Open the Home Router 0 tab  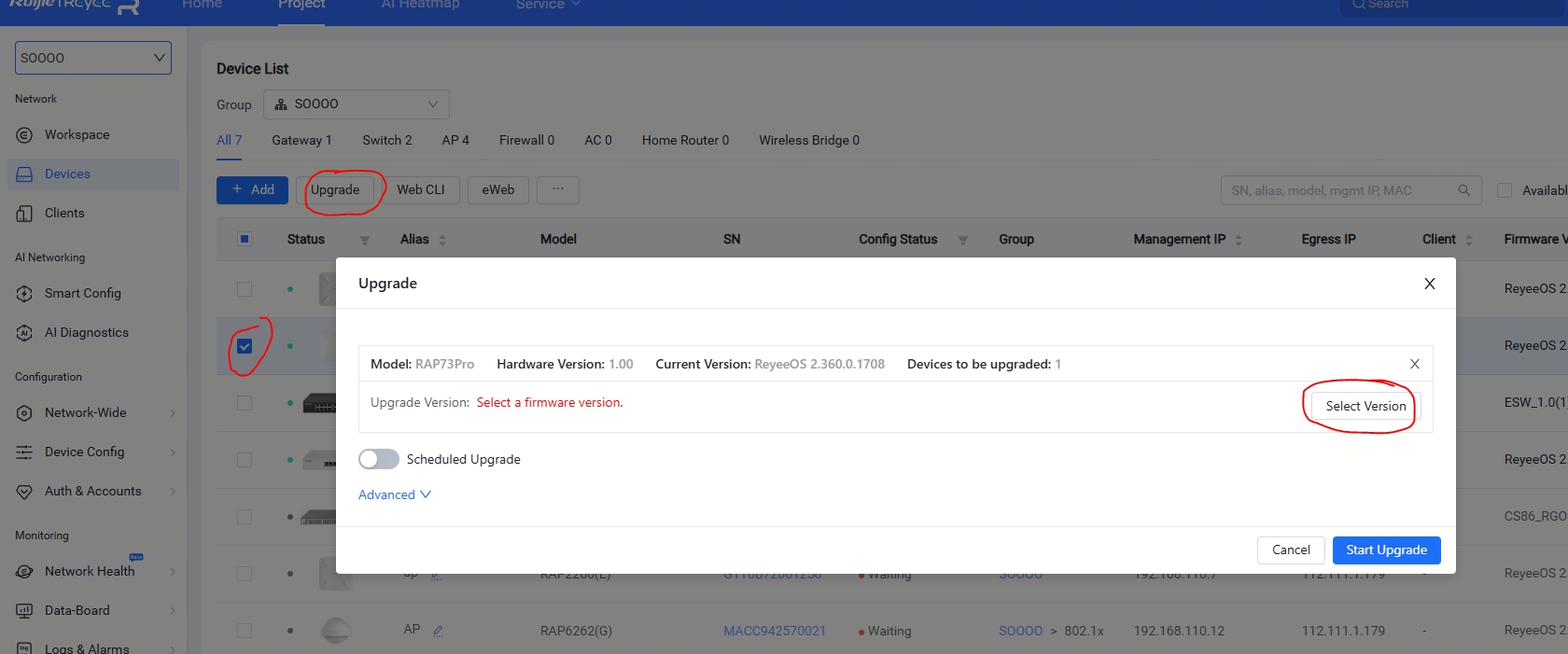pos(685,140)
